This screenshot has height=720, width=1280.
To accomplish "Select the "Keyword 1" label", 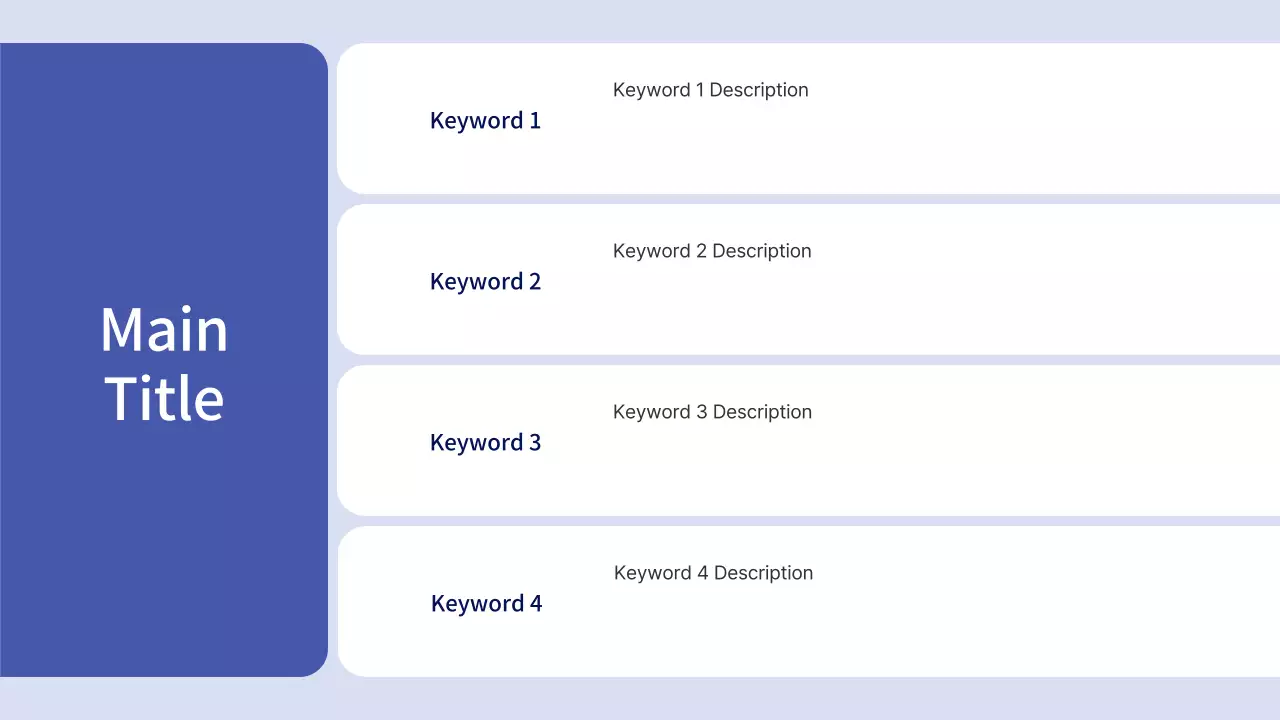I will 485,121.
